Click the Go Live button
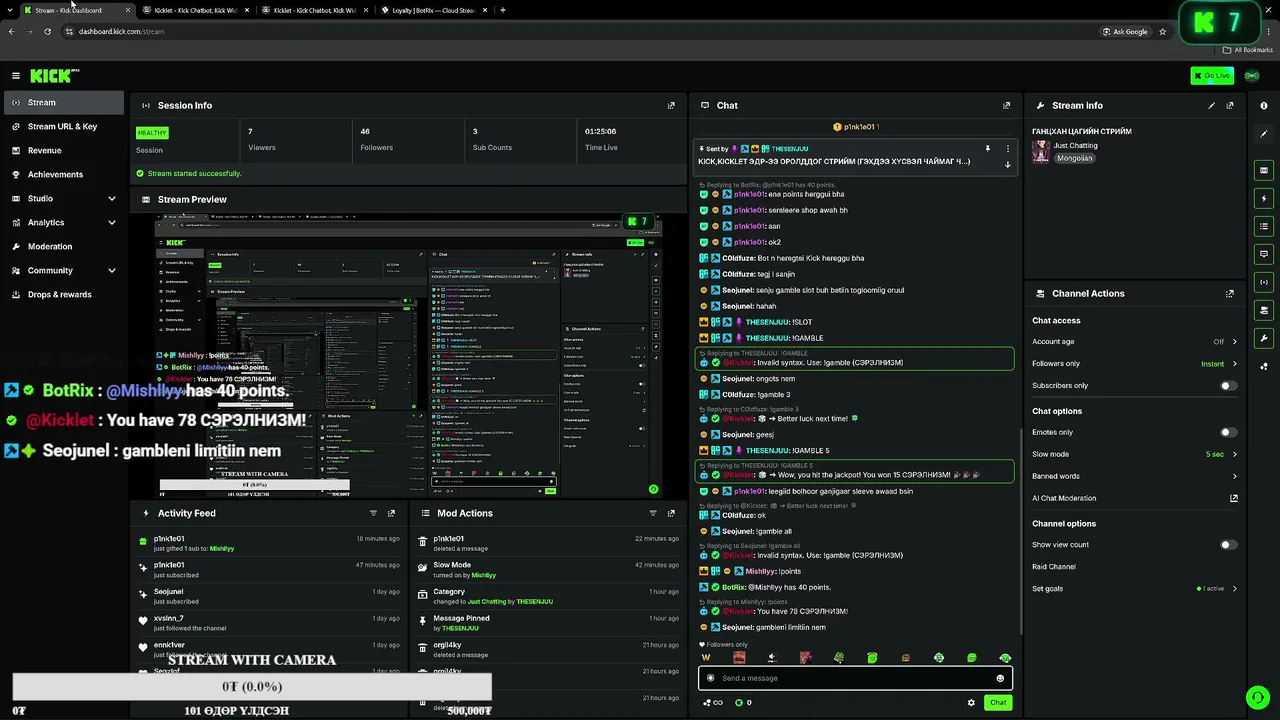This screenshot has width=1280, height=720. (1212, 76)
